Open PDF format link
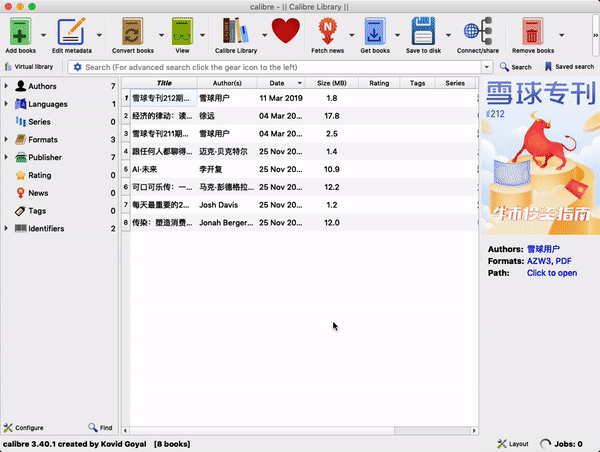600x452 pixels. click(x=563, y=261)
